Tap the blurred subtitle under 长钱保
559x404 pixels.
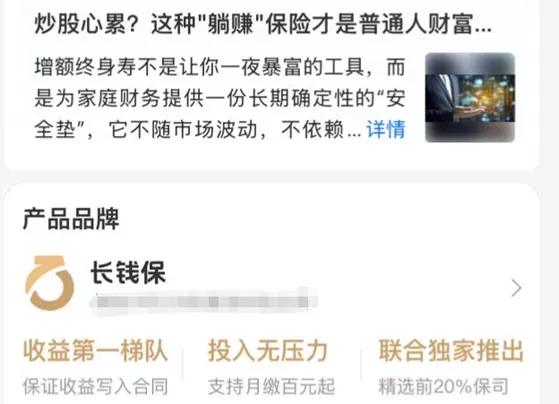tap(203, 302)
